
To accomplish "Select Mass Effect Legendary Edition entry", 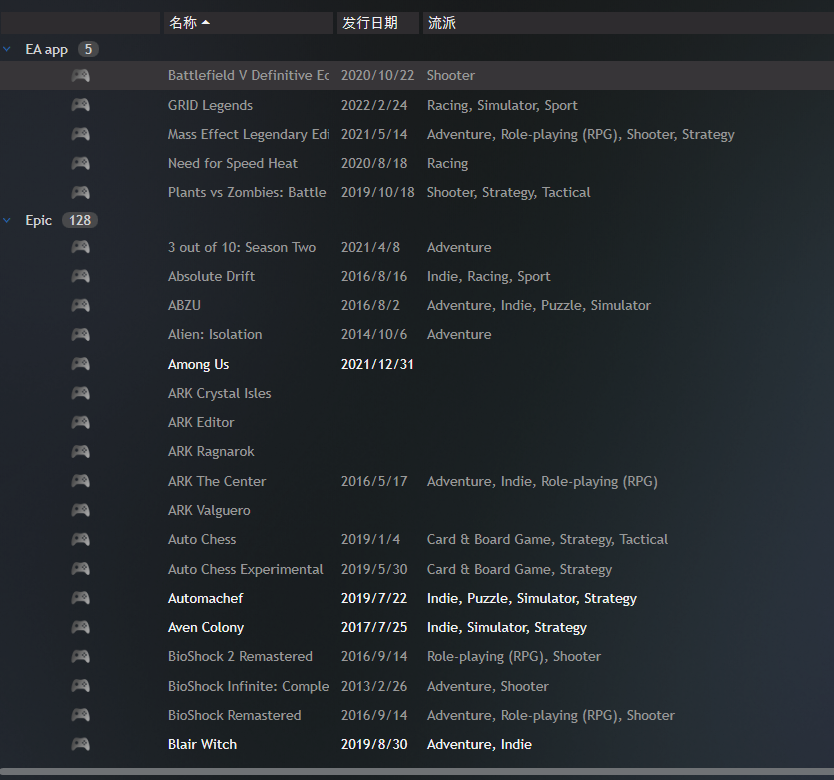I will click(248, 133).
